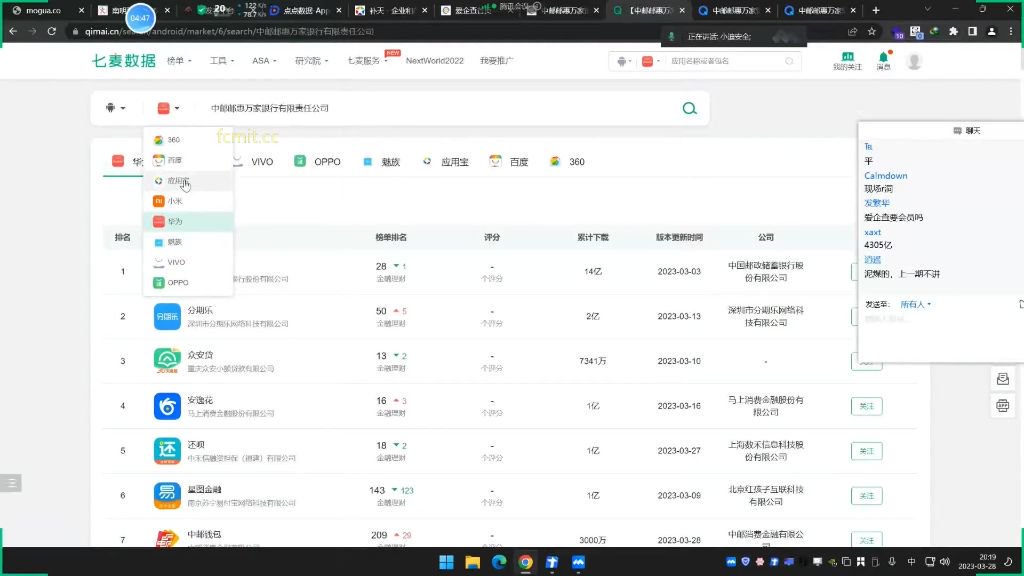
Task: Expand the Android platform dropdown in search bar
Action: (115, 108)
